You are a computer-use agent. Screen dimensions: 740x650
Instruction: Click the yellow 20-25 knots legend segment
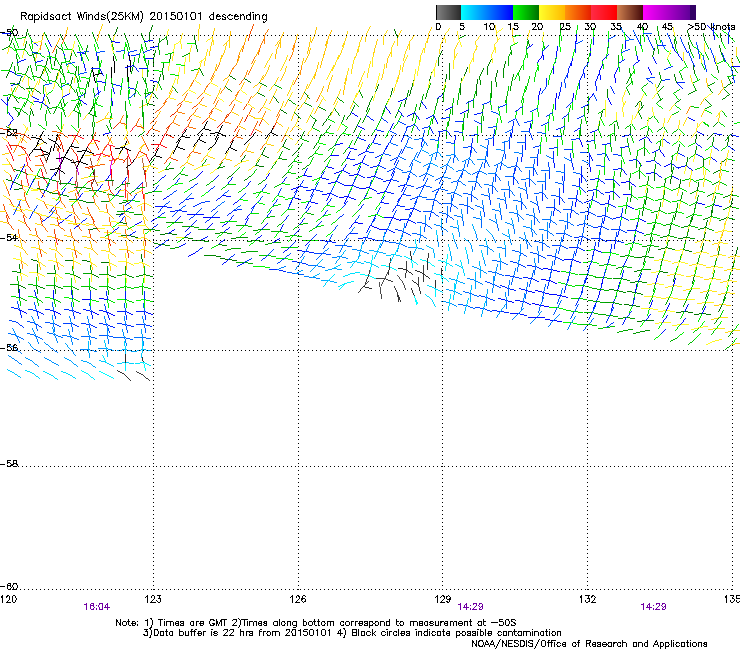552,12
